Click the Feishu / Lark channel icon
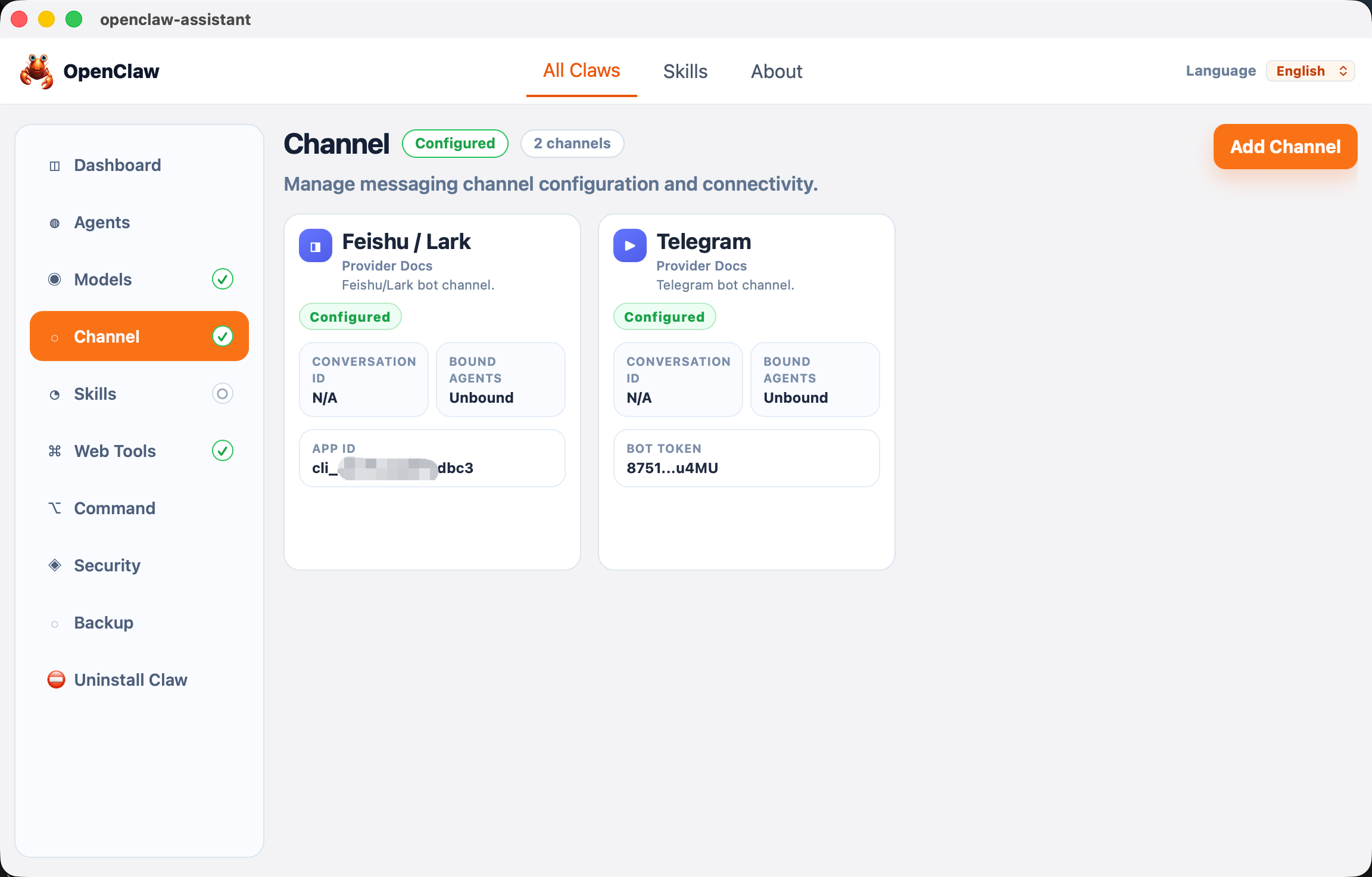Viewport: 1372px width, 877px height. tap(316, 245)
